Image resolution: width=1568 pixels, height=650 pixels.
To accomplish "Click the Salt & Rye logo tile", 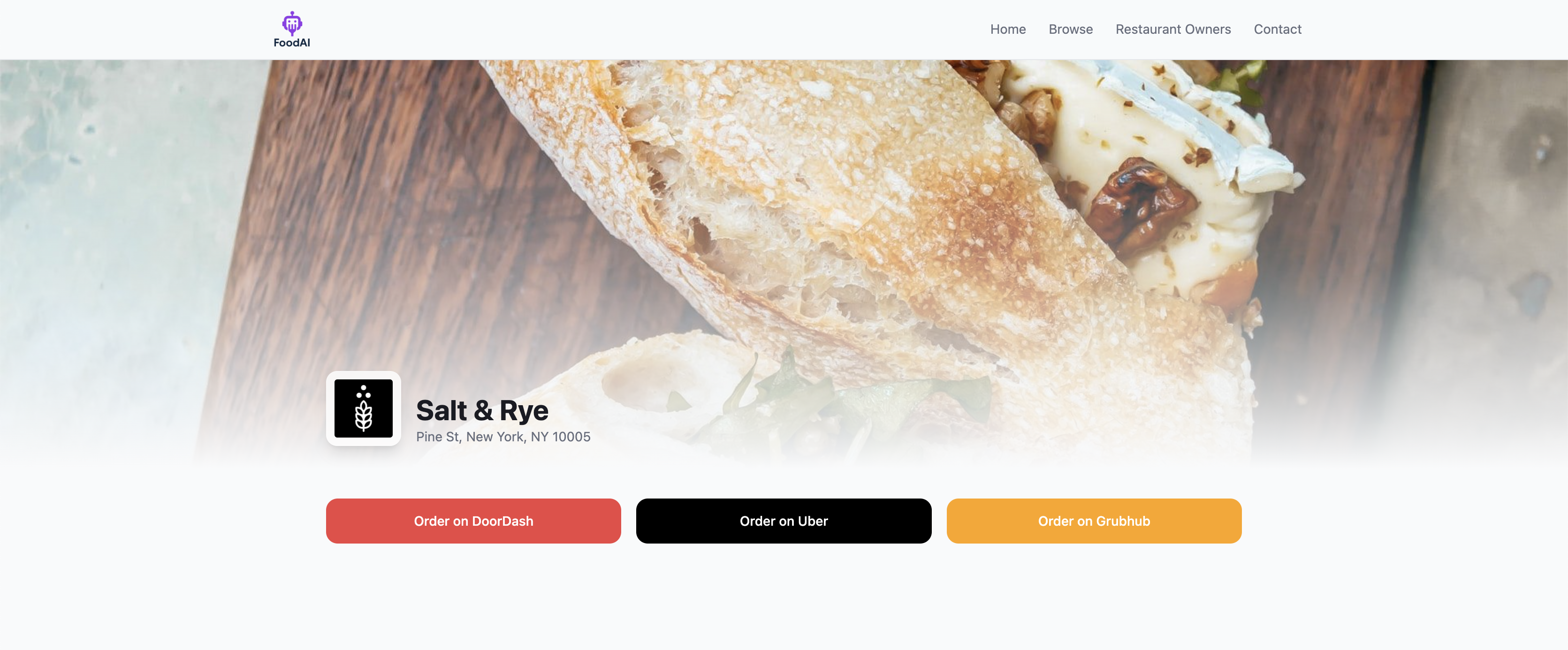I will 364,408.
